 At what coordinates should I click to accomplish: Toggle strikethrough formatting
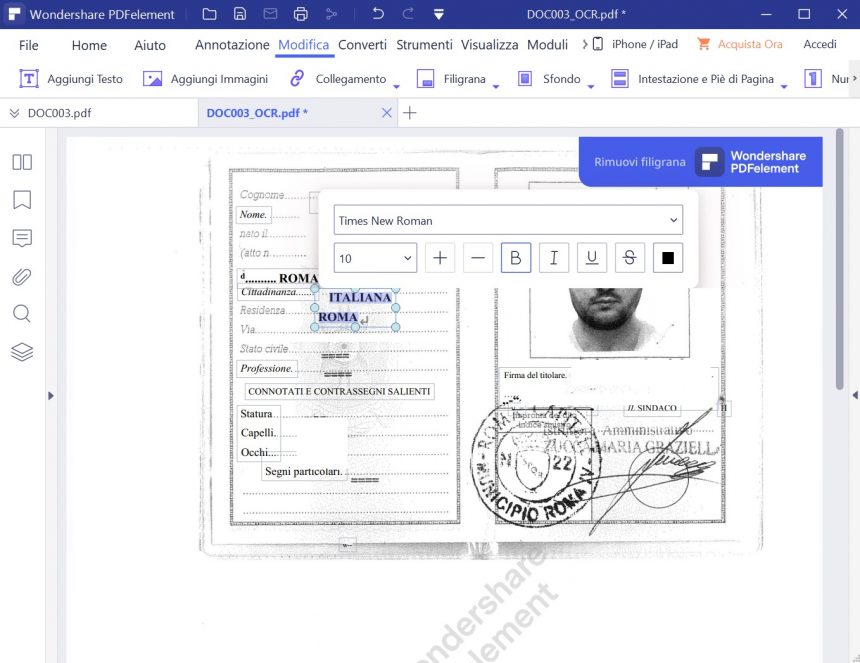(x=630, y=258)
